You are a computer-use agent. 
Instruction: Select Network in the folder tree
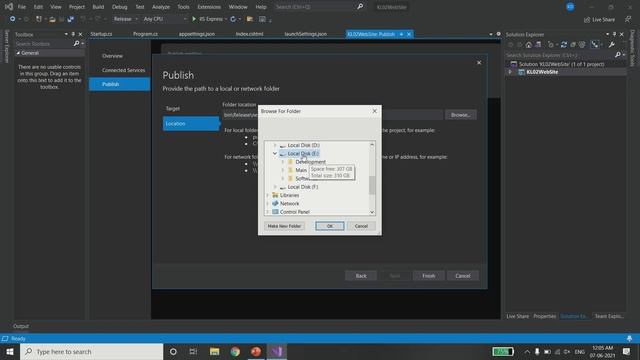(x=289, y=203)
